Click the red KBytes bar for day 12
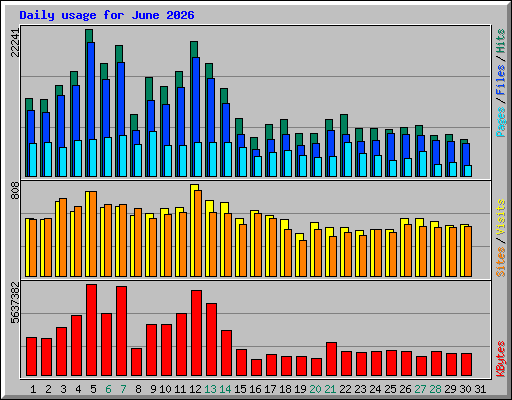This screenshot has height=400, width=512. point(196,333)
